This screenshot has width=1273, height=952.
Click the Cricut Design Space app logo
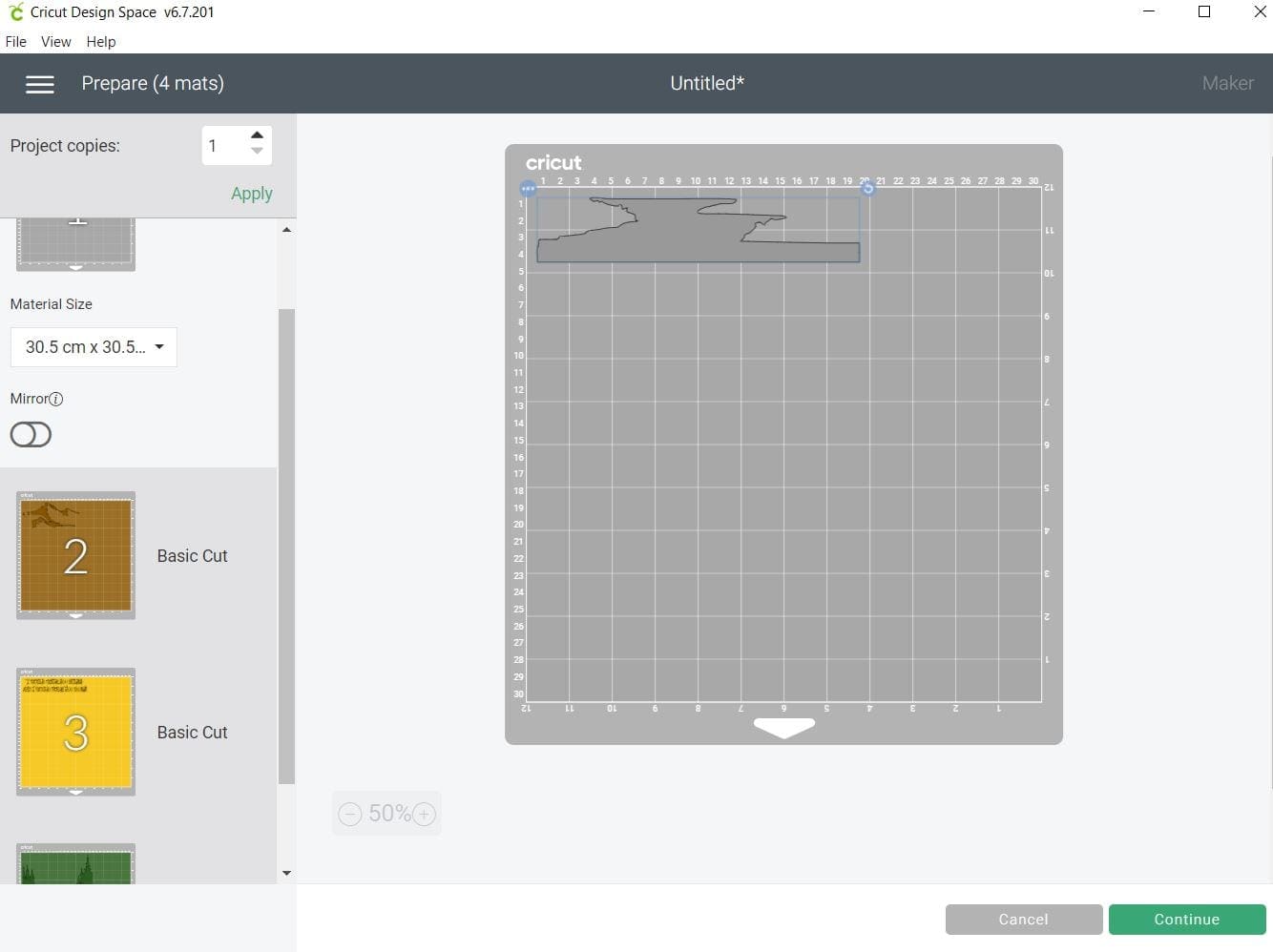(x=15, y=12)
